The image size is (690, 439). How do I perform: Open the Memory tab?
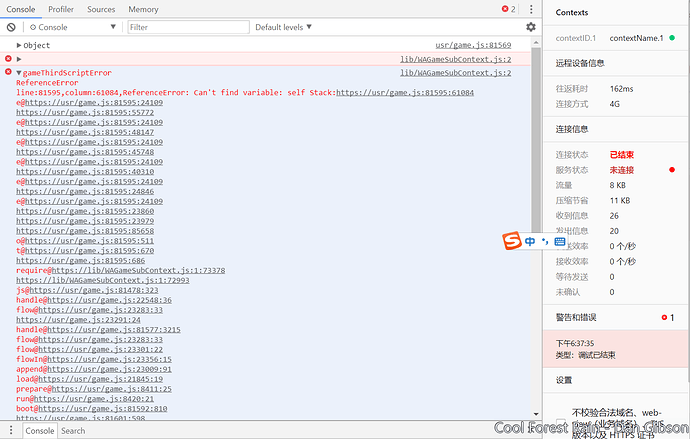[143, 9]
